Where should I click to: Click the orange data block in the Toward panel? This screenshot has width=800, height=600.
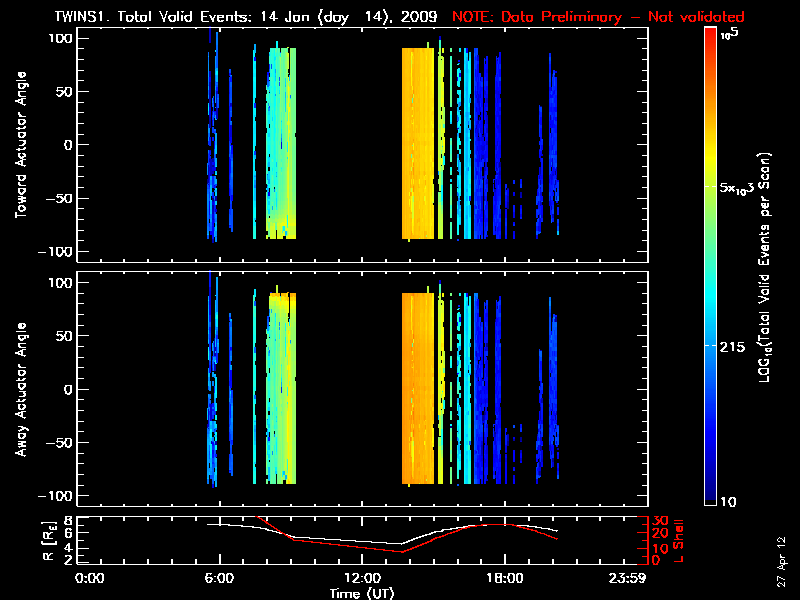click(417, 145)
